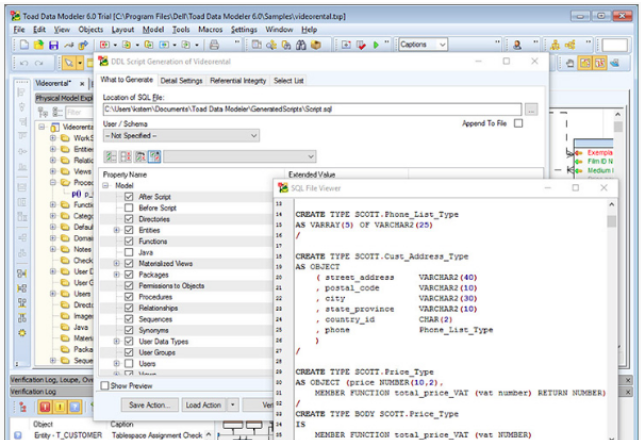Check the Append To File checkbox
Viewport: 641px width, 440px height.
[x=518, y=123]
